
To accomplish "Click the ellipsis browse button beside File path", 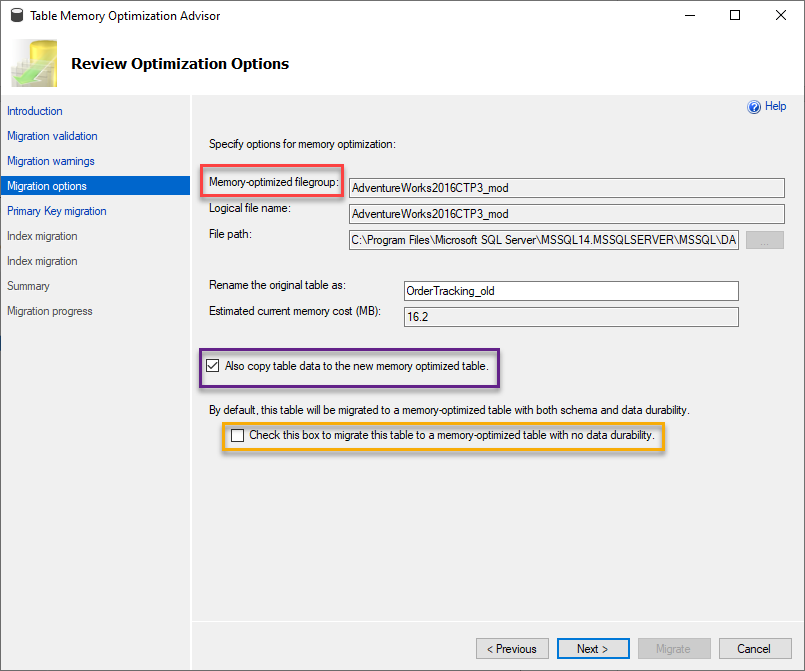I will (764, 240).
